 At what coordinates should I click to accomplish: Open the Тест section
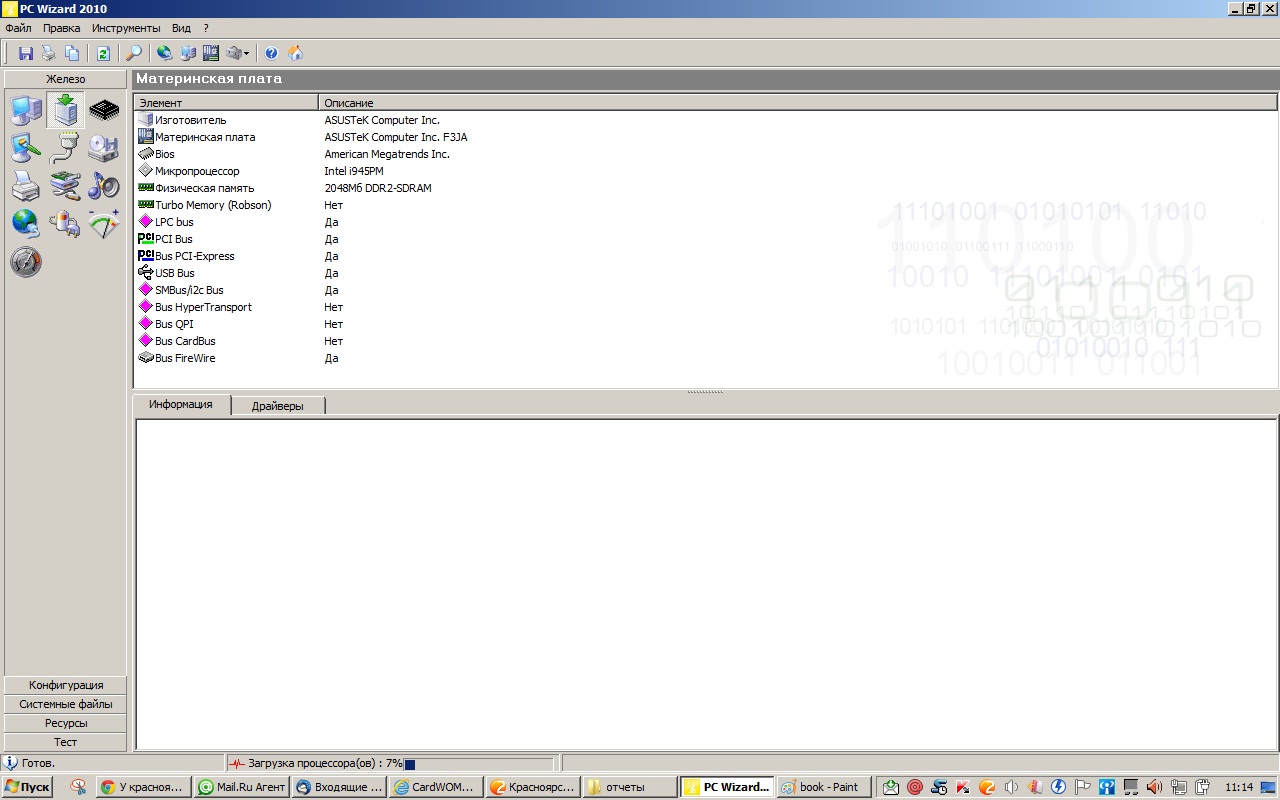pyautogui.click(x=65, y=742)
